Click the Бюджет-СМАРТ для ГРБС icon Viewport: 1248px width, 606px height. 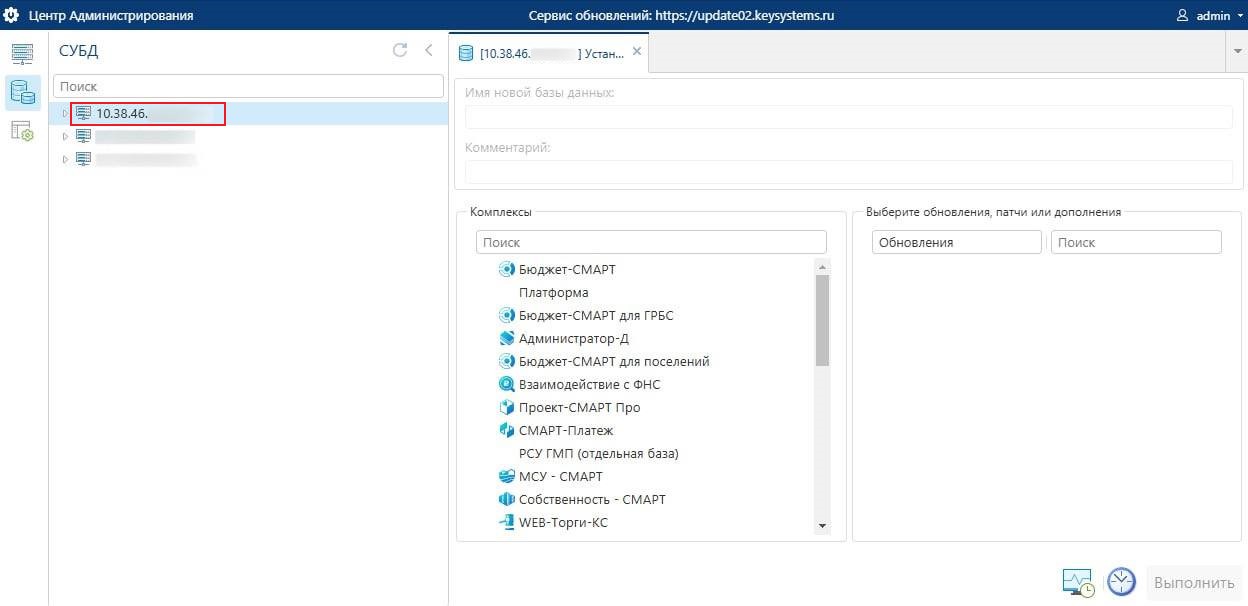point(506,315)
